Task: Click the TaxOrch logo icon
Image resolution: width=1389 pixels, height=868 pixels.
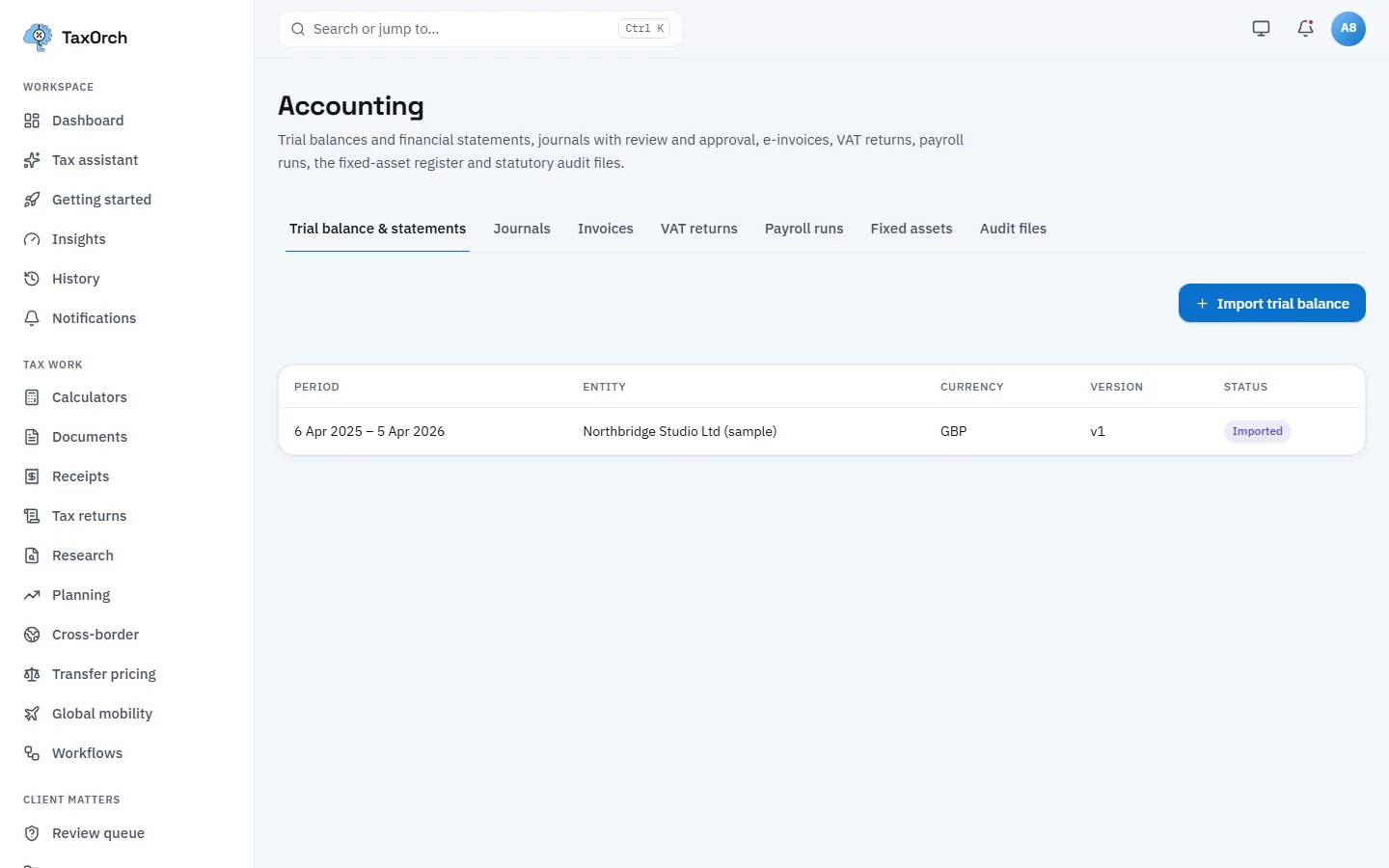Action: pyautogui.click(x=38, y=38)
